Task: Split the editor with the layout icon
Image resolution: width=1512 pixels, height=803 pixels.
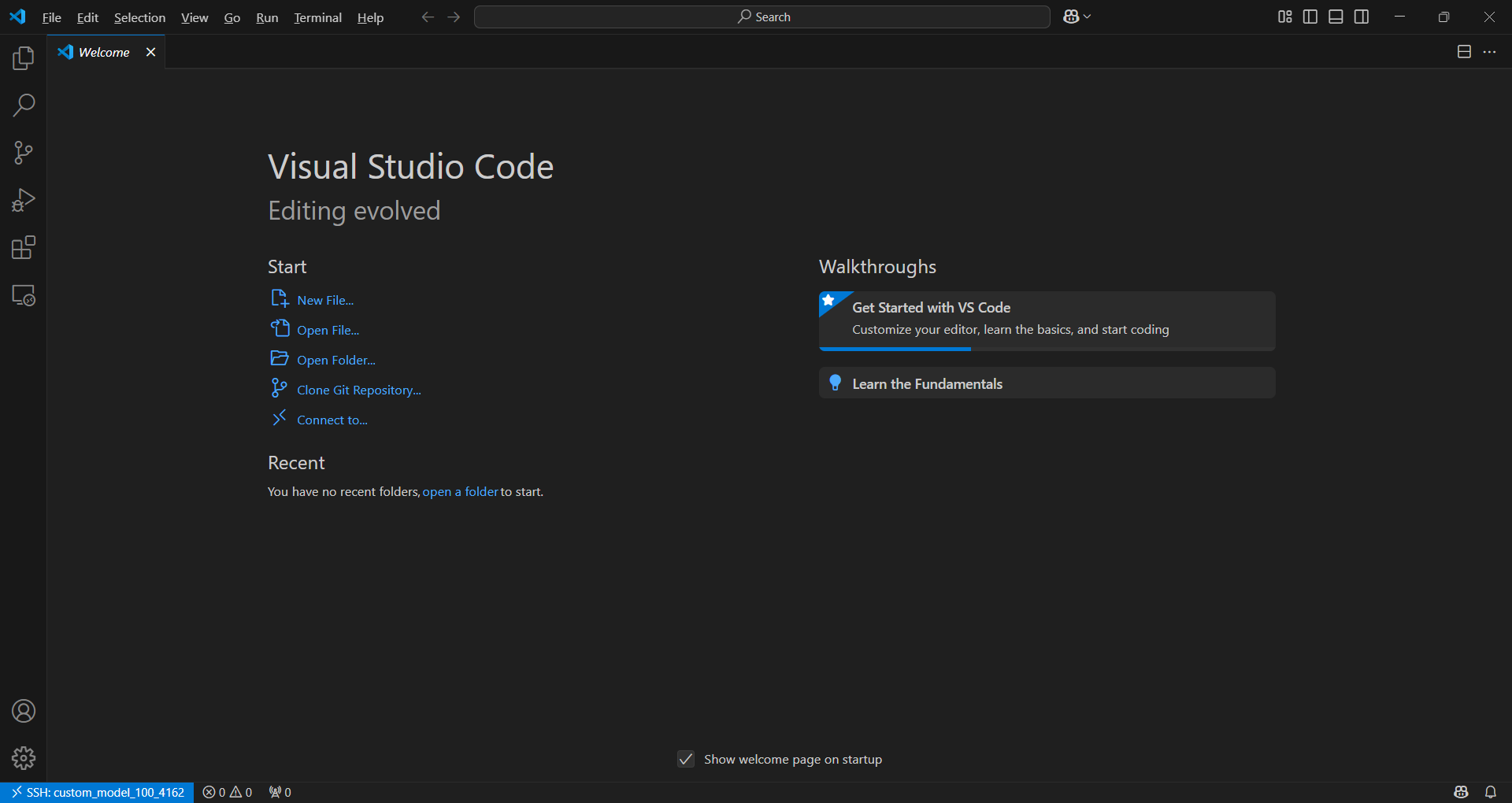Action: click(x=1464, y=52)
